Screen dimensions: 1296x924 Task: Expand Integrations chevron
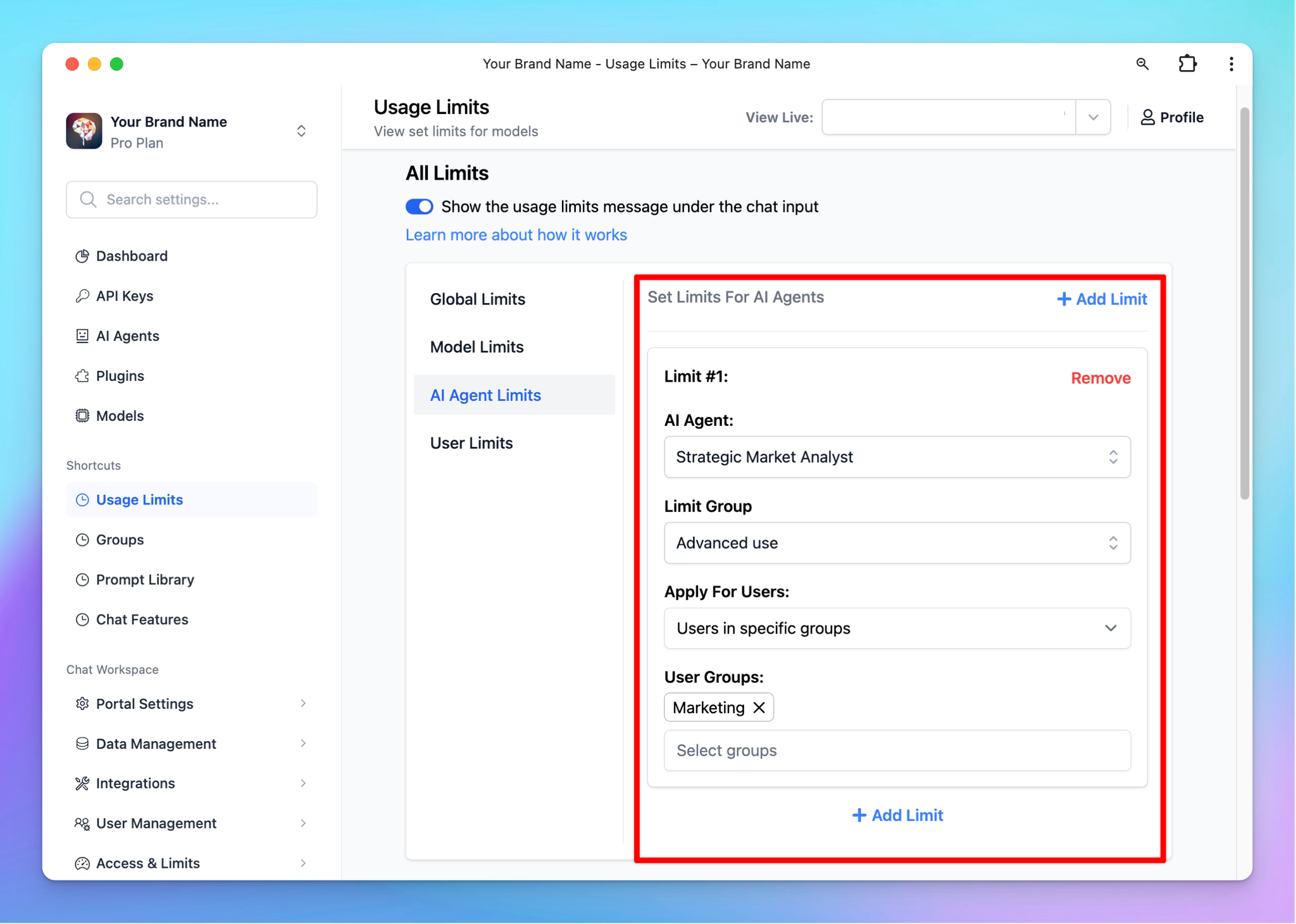coord(304,784)
